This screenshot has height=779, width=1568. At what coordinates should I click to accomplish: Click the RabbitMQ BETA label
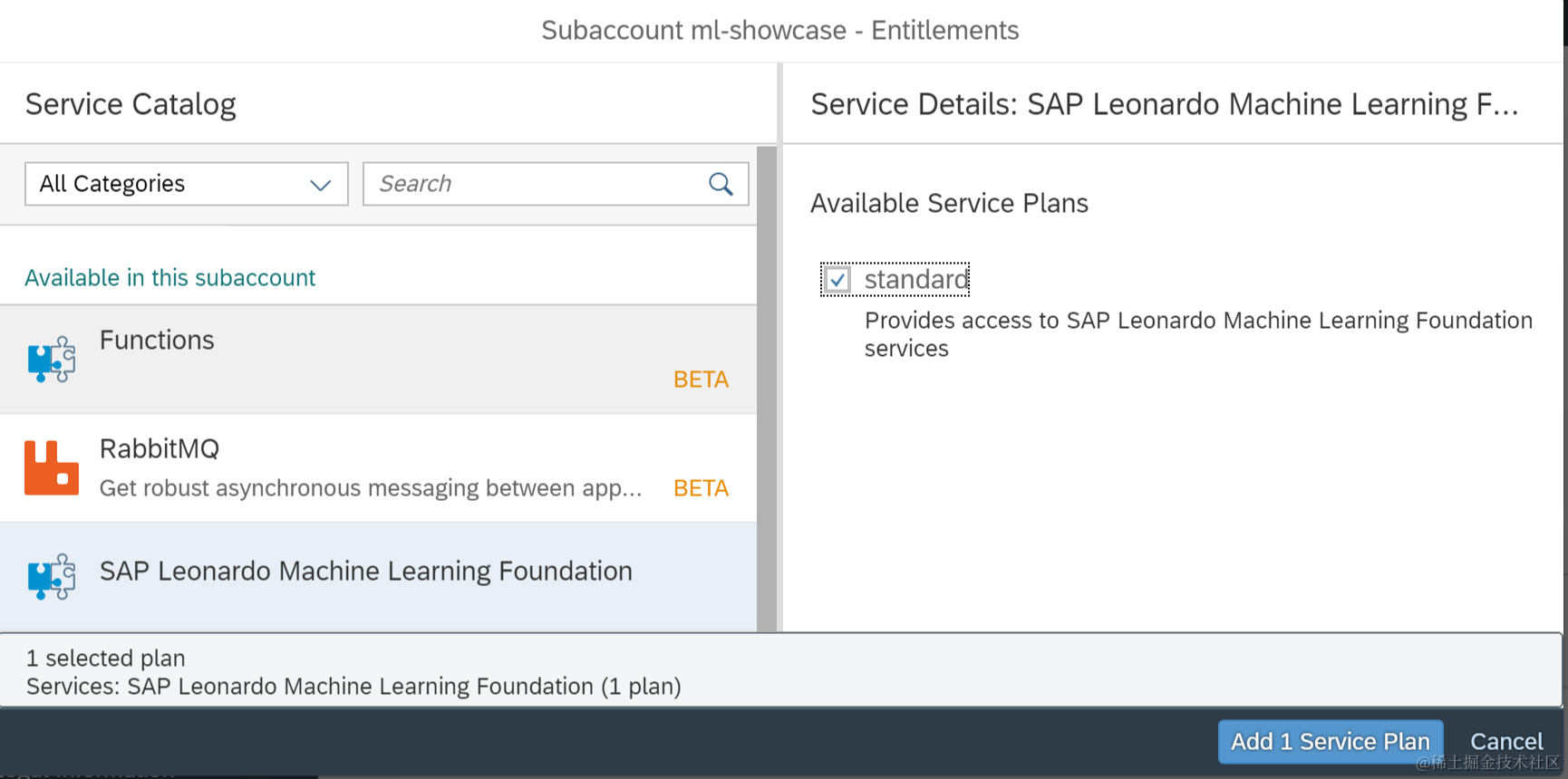701,488
